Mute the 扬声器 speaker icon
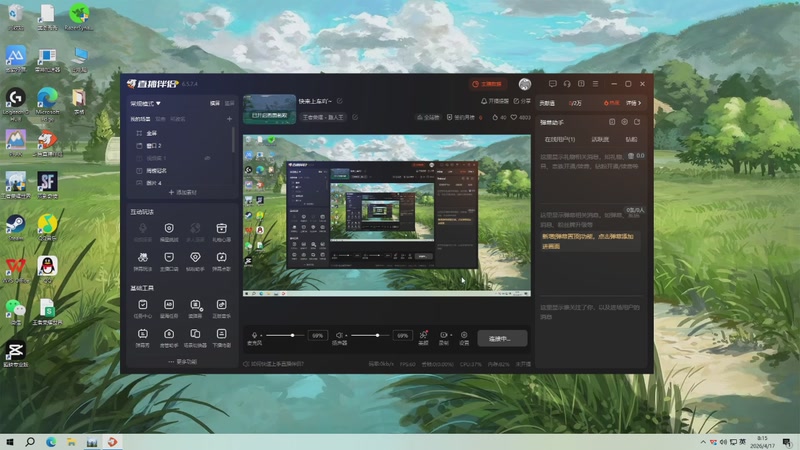This screenshot has width=800, height=450. [x=339, y=335]
